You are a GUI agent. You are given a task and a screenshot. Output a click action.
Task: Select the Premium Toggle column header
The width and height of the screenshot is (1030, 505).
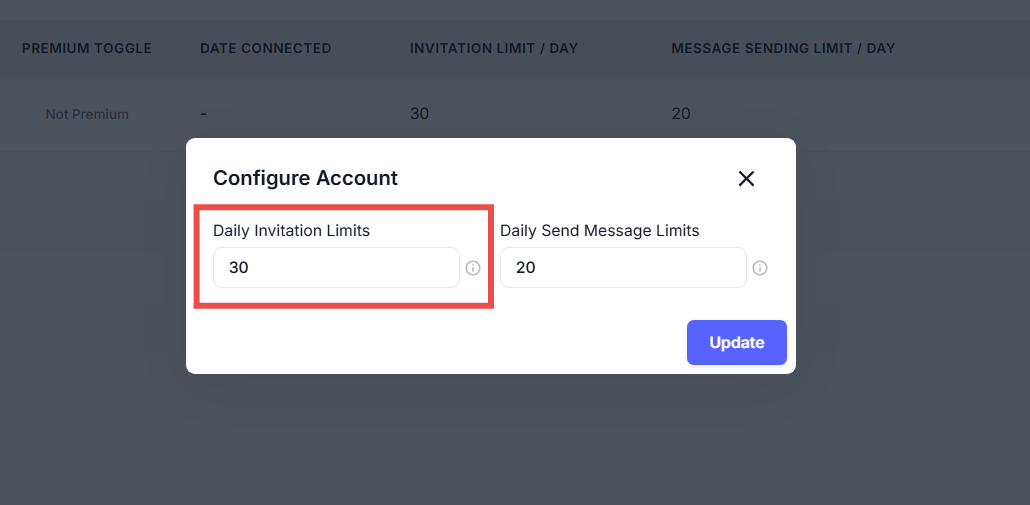87,48
